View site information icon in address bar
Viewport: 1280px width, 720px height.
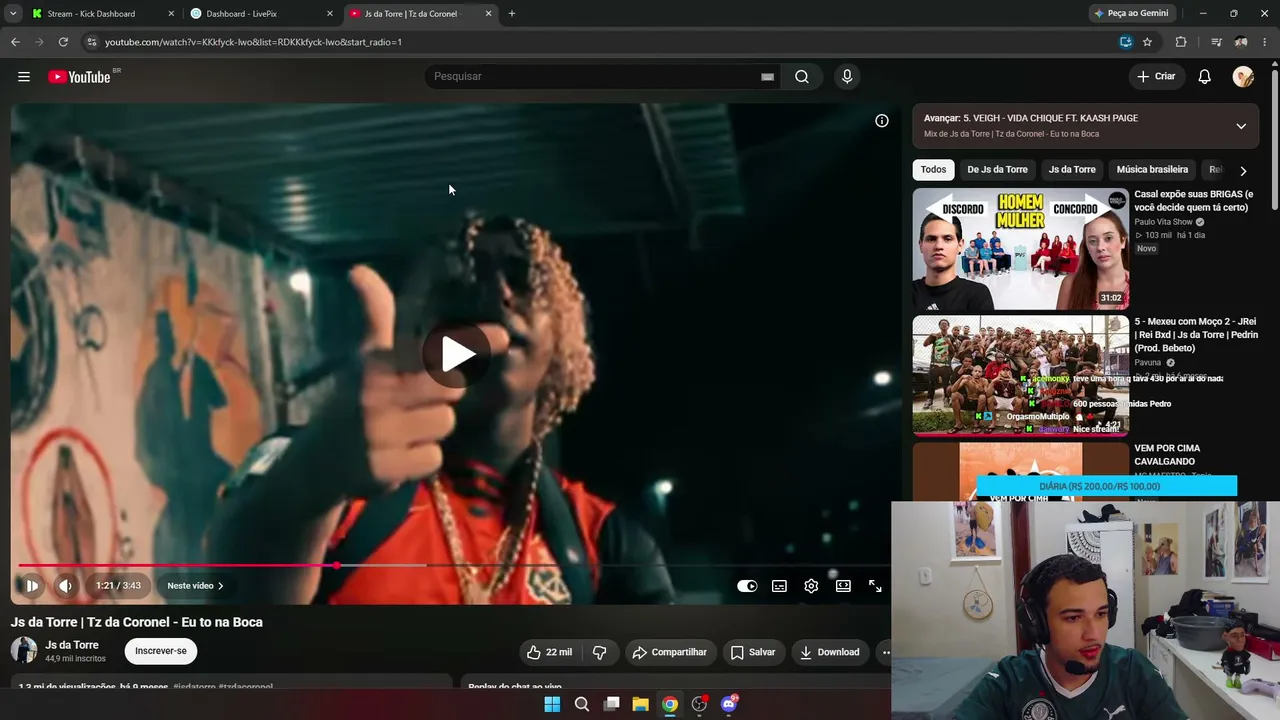91,42
